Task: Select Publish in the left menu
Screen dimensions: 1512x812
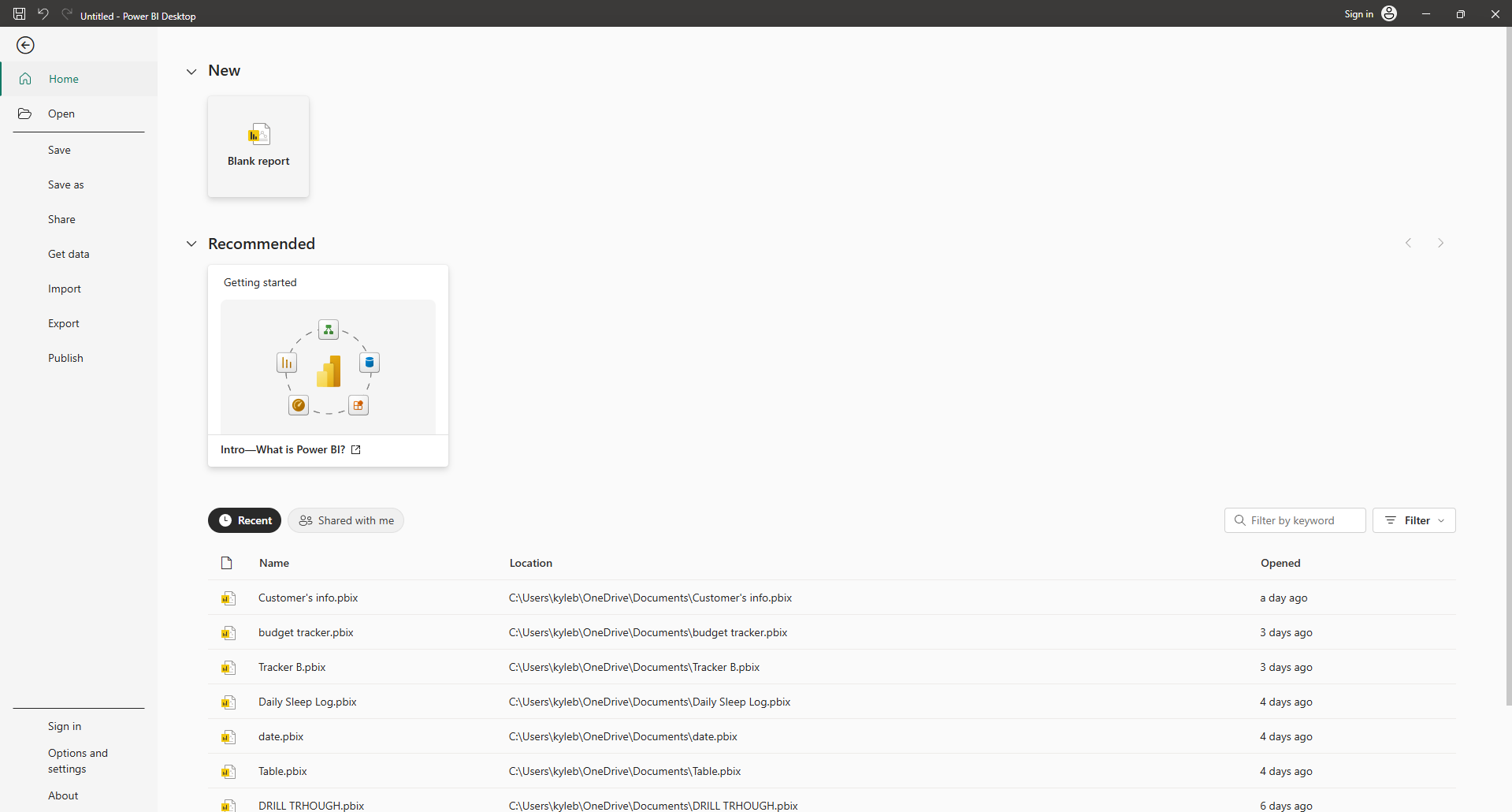Action: pos(65,358)
